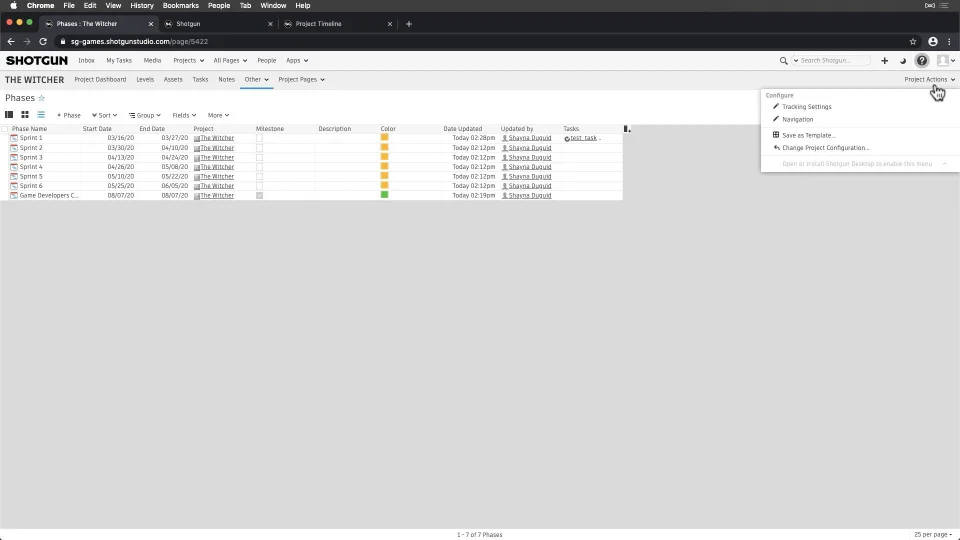Open the All Pages dropdown
Screen dimensions: 960x540
[x=230, y=61]
